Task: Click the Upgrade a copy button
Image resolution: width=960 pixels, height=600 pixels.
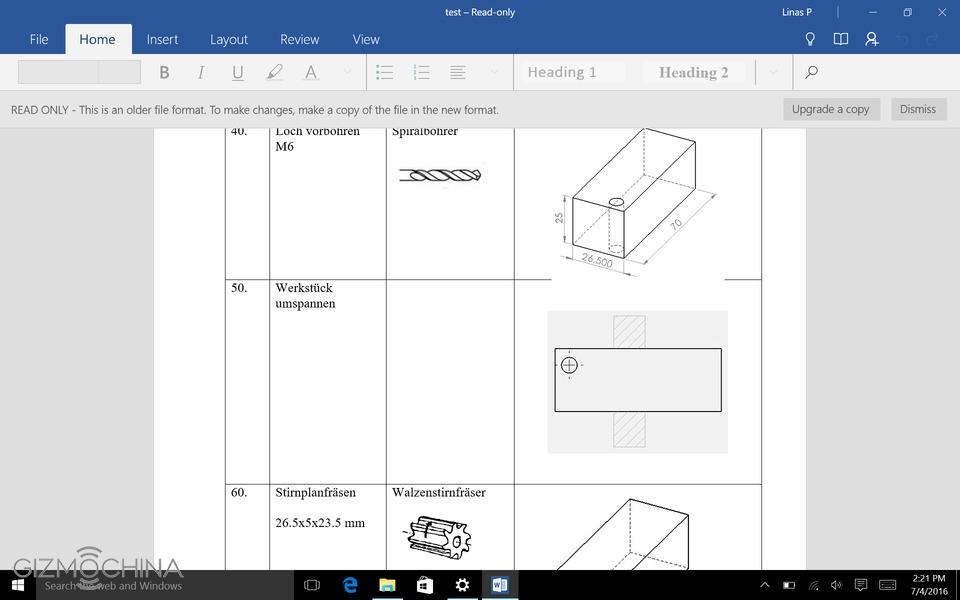Action: 830,109
